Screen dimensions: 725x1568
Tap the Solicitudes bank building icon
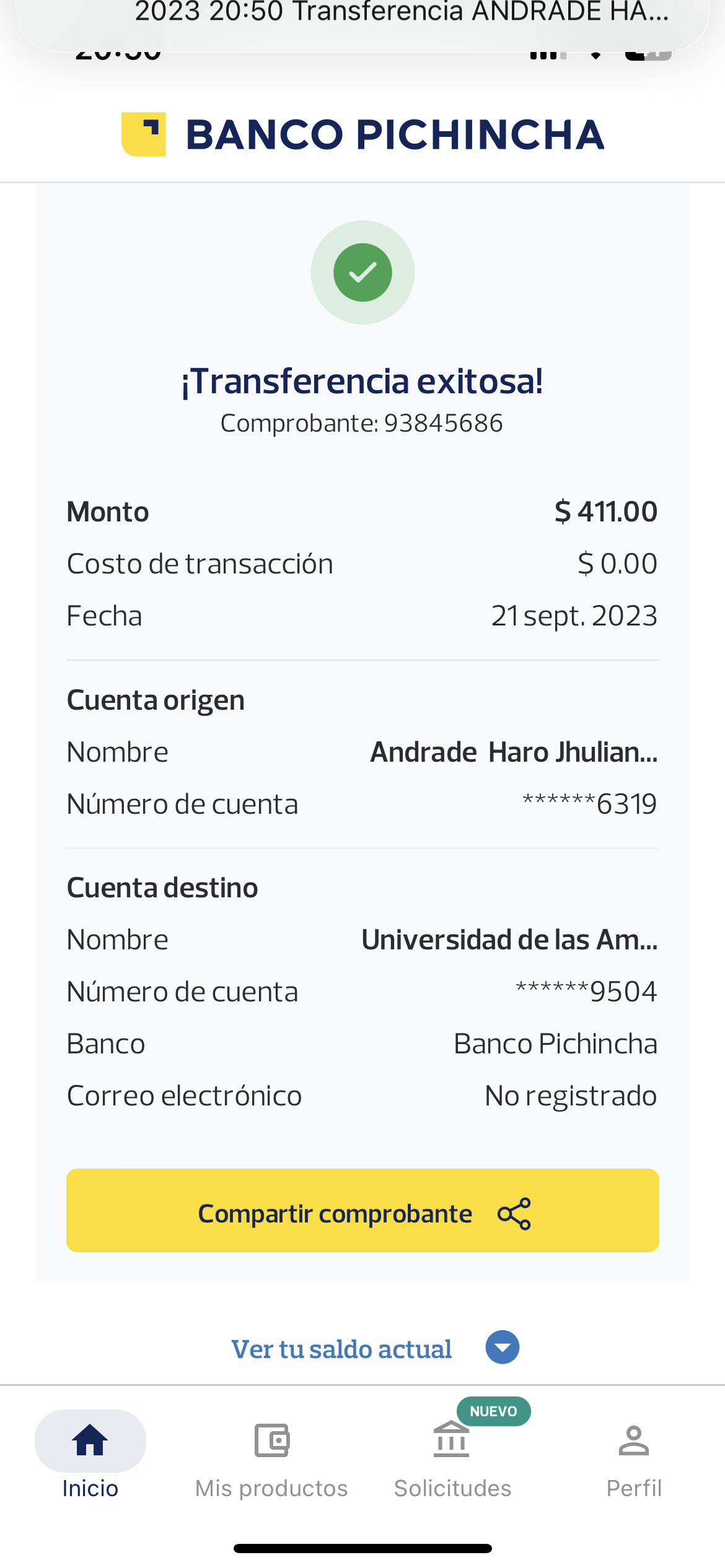[451, 1440]
